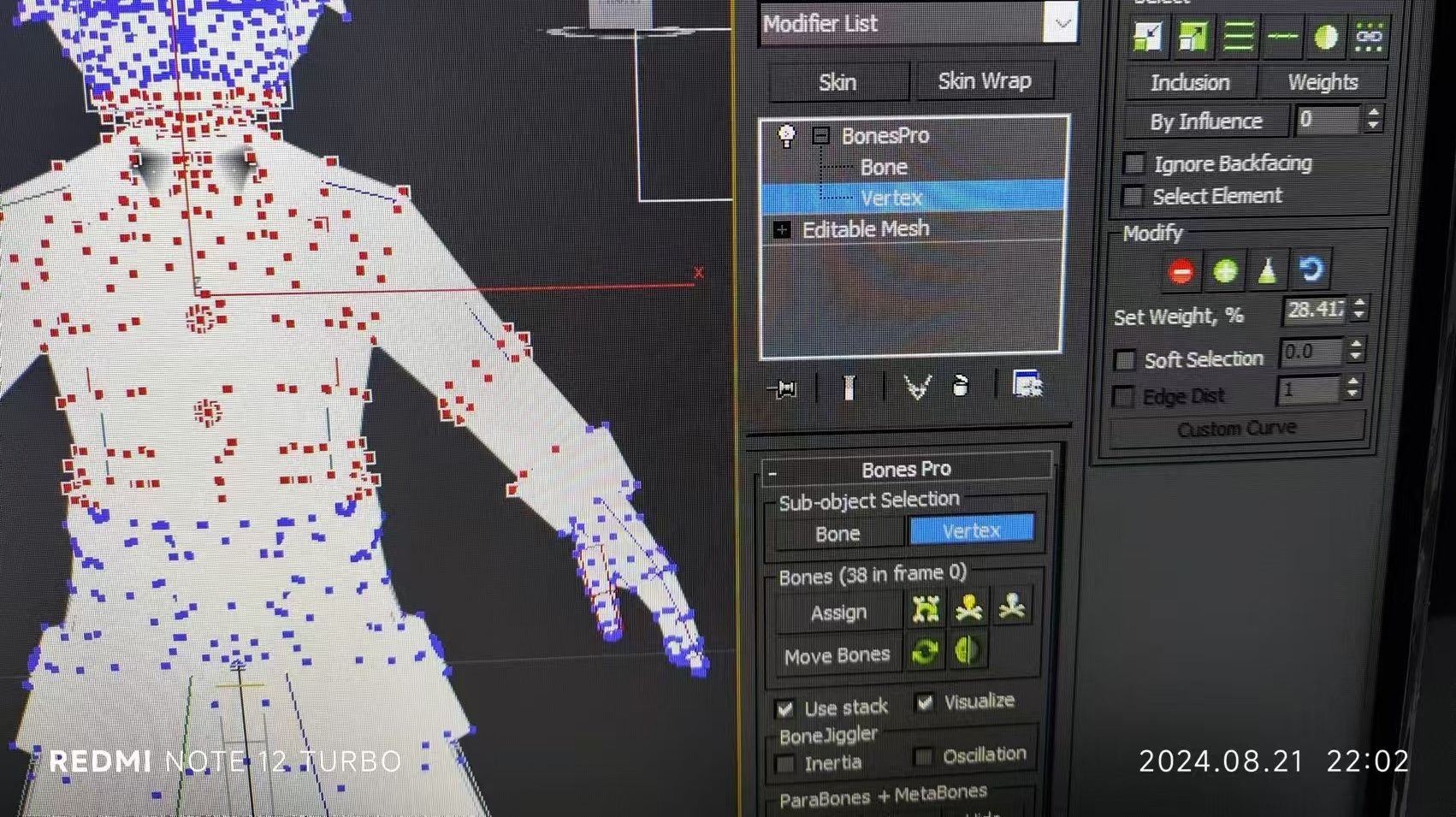Click Make Unique icon
Image resolution: width=1456 pixels, height=817 pixels.
[917, 388]
